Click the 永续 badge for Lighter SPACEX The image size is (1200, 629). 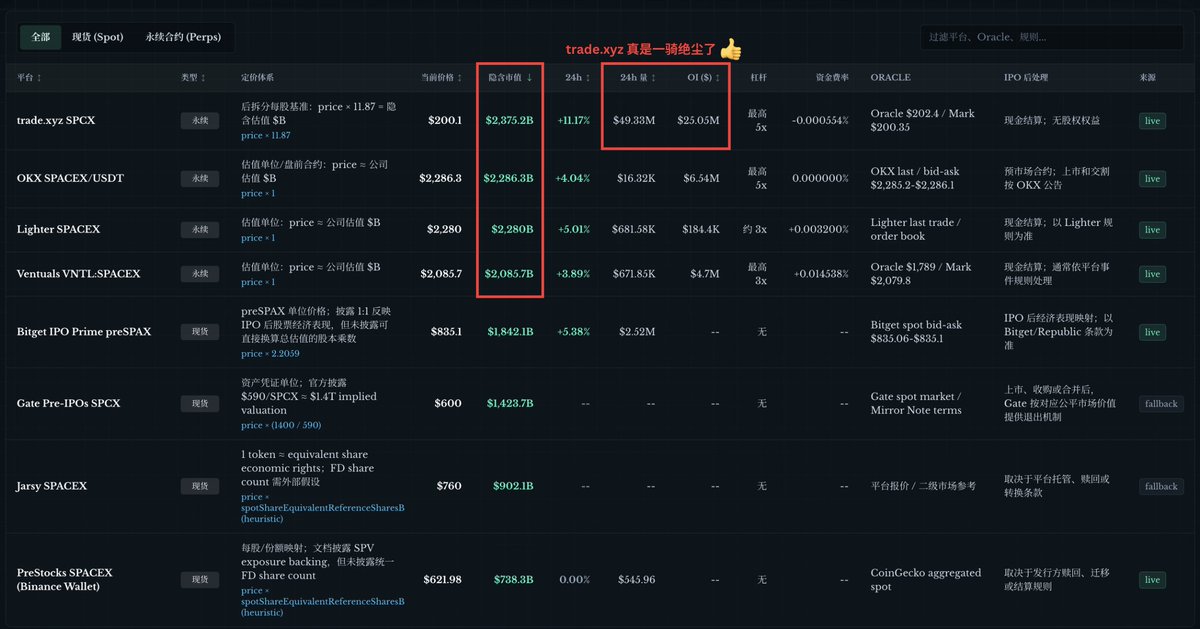(200, 229)
